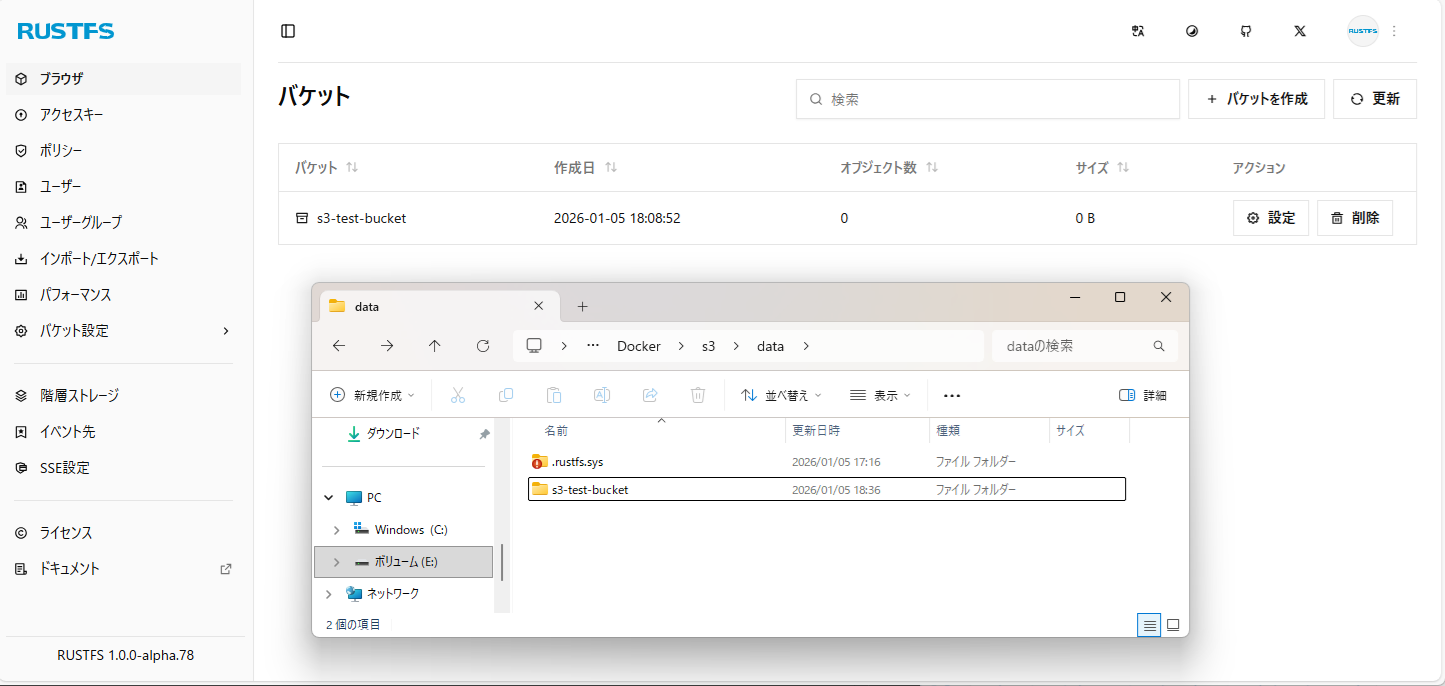Click the Explorer refresh icon
1445x686 pixels.
(483, 346)
